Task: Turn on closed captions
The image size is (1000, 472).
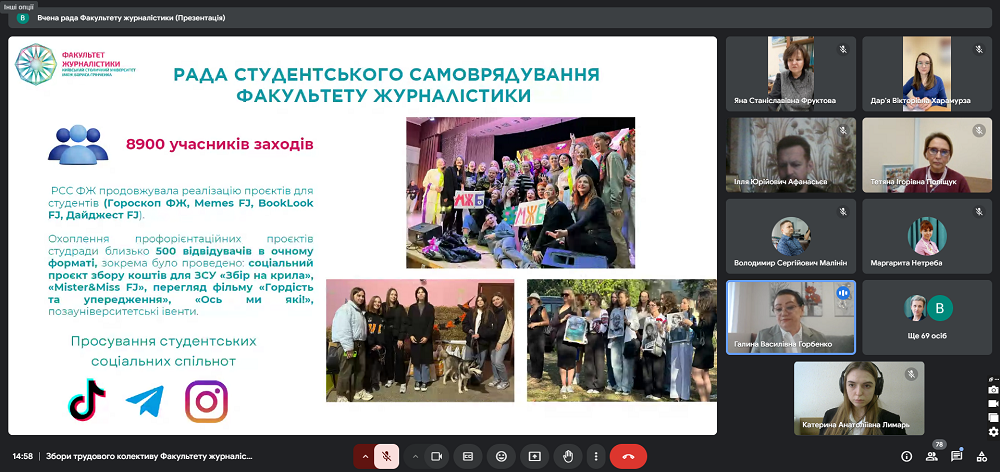Action: [x=467, y=456]
